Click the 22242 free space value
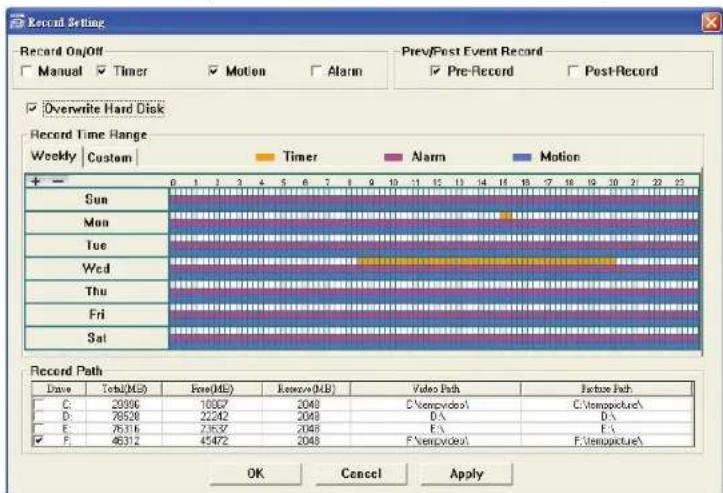The width and height of the screenshot is (723, 493). point(213,416)
